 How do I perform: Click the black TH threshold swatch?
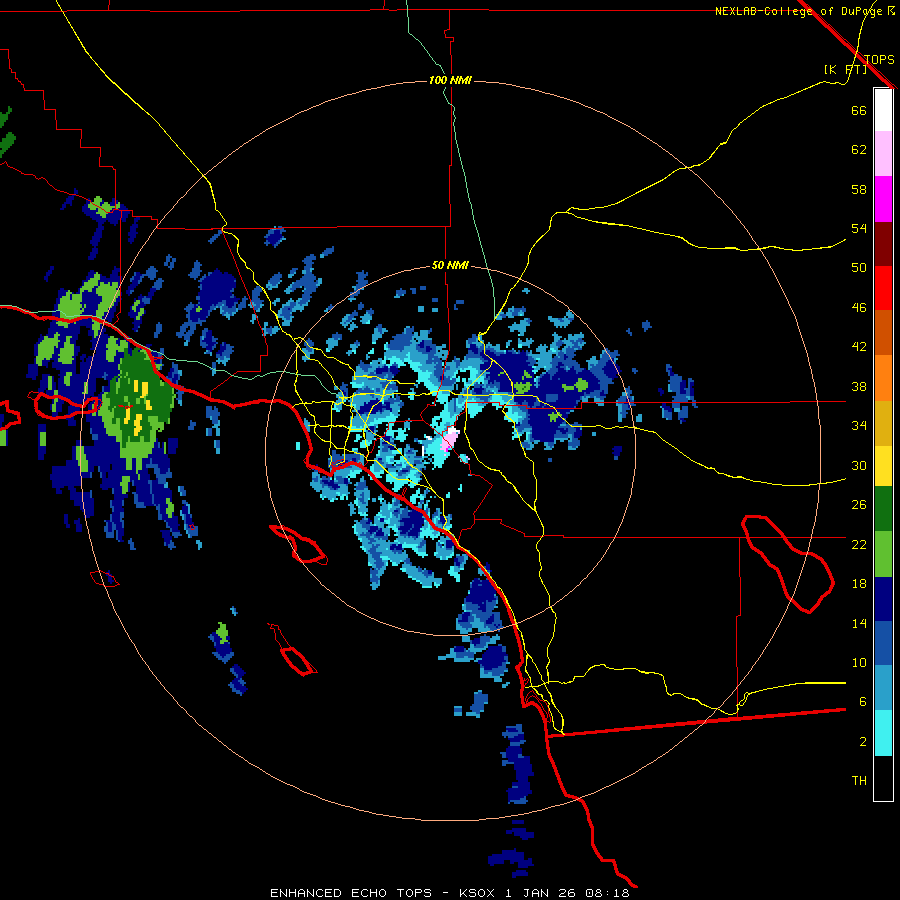tap(883, 778)
